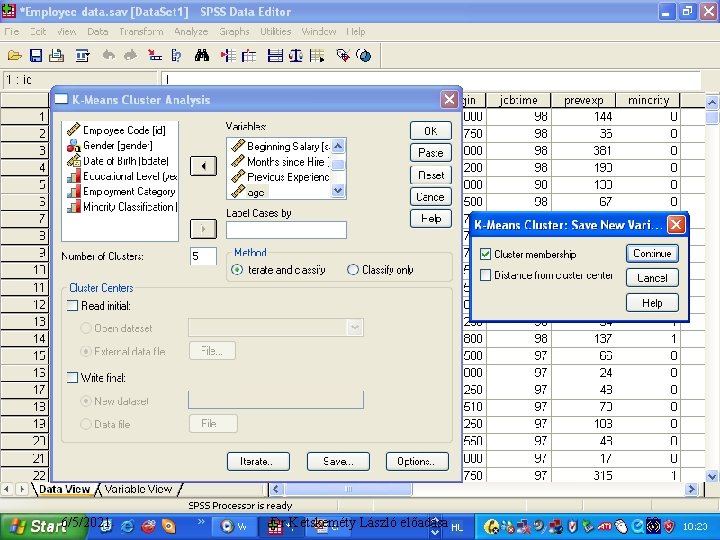
Task: Click the Value Labels tag icon
Action: click(343, 56)
